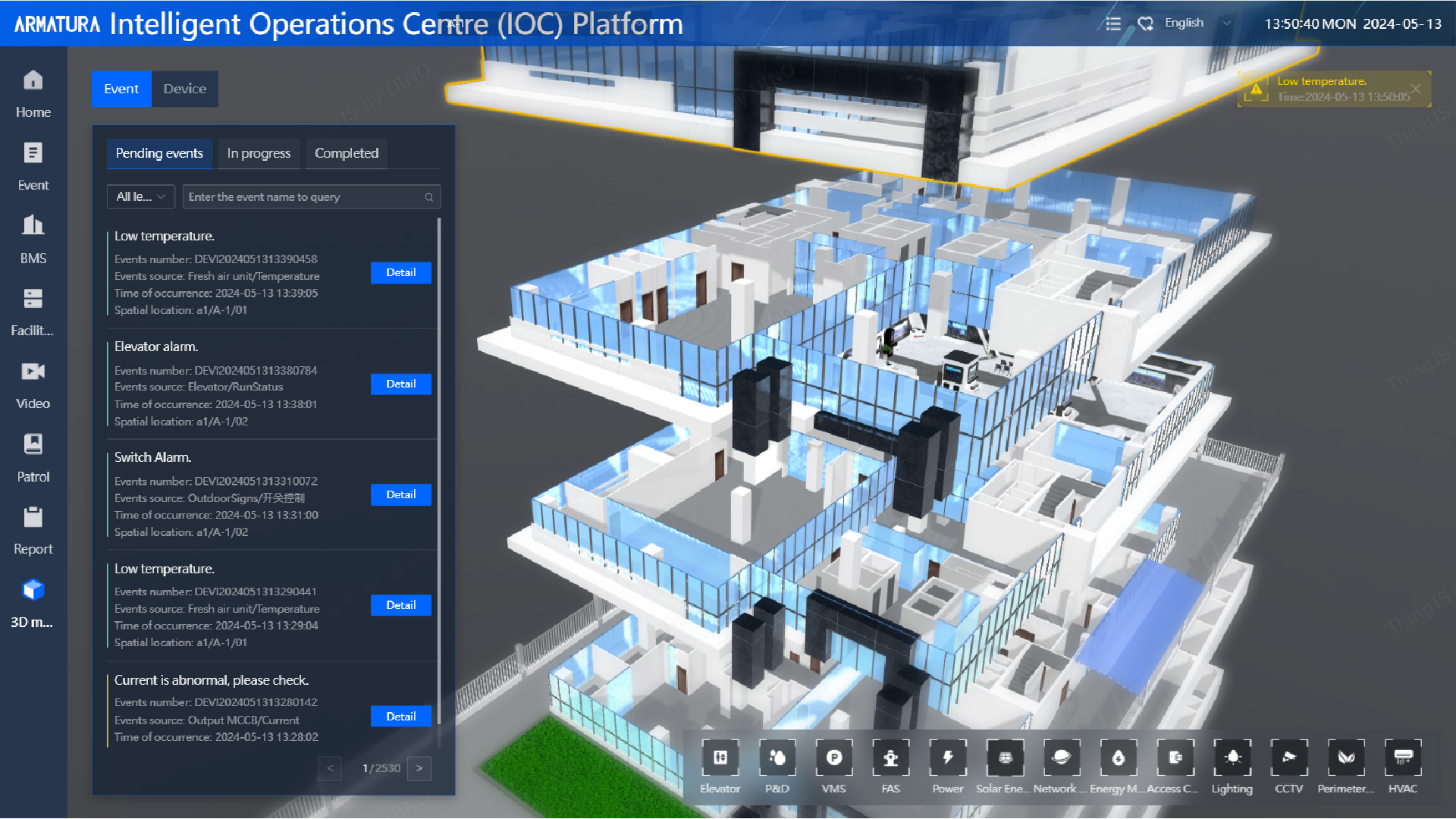Open Detail for Elevator alarm event
The height and width of the screenshot is (819, 1456).
pyautogui.click(x=400, y=384)
